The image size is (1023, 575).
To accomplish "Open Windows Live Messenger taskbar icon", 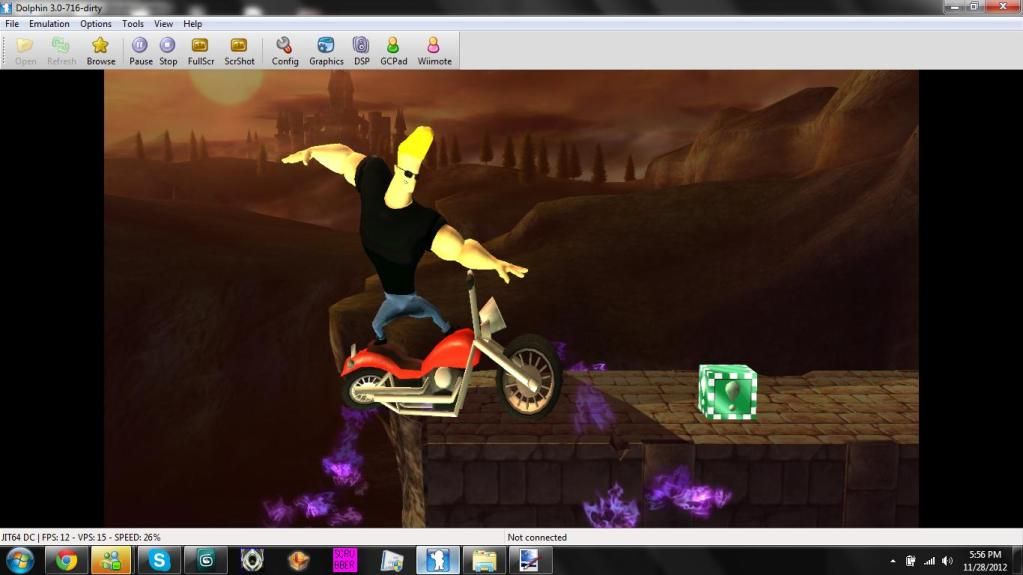I will coord(111,561).
